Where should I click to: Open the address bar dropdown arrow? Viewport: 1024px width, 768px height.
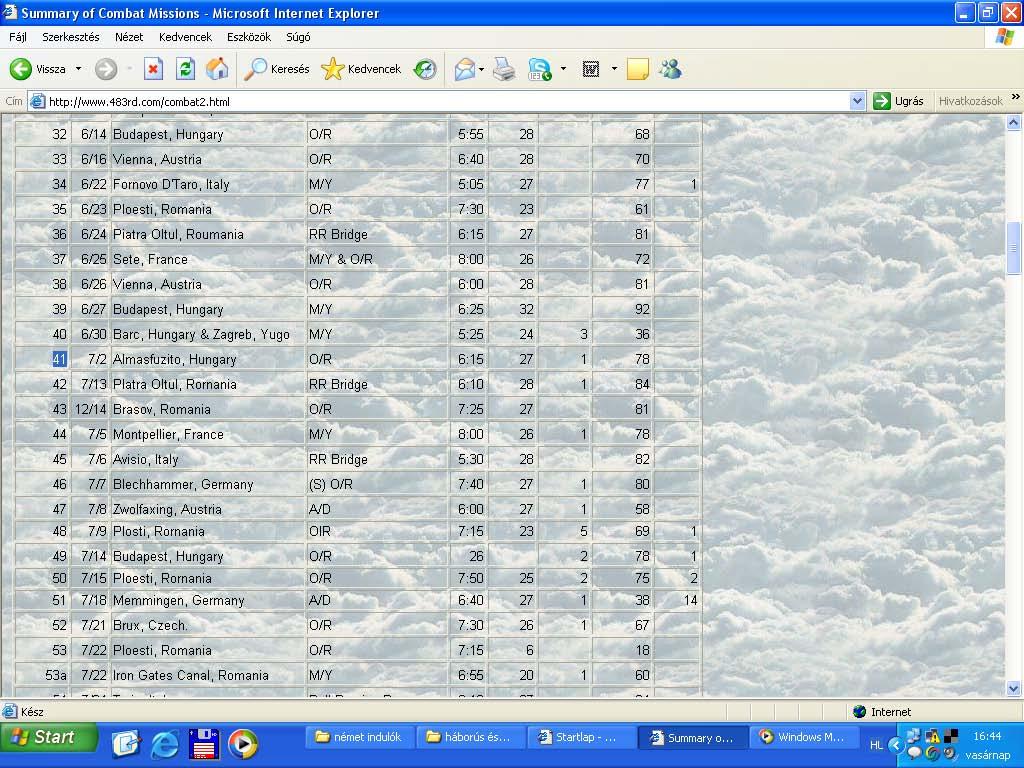click(857, 101)
